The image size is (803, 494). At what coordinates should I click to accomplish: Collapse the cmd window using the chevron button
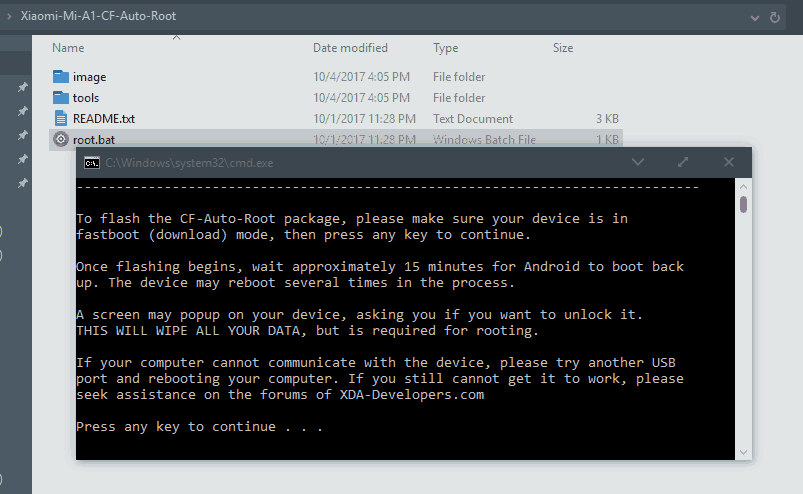coord(638,162)
